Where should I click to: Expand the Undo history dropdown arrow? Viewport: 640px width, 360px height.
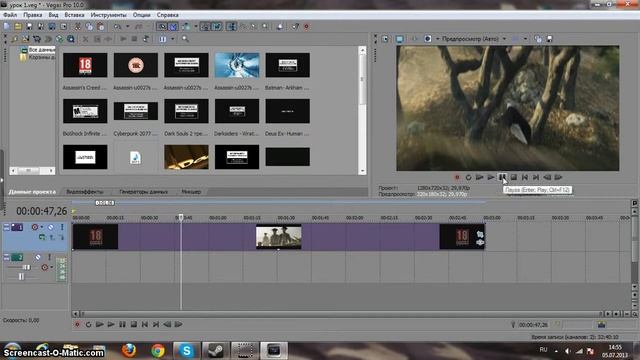click(127, 27)
